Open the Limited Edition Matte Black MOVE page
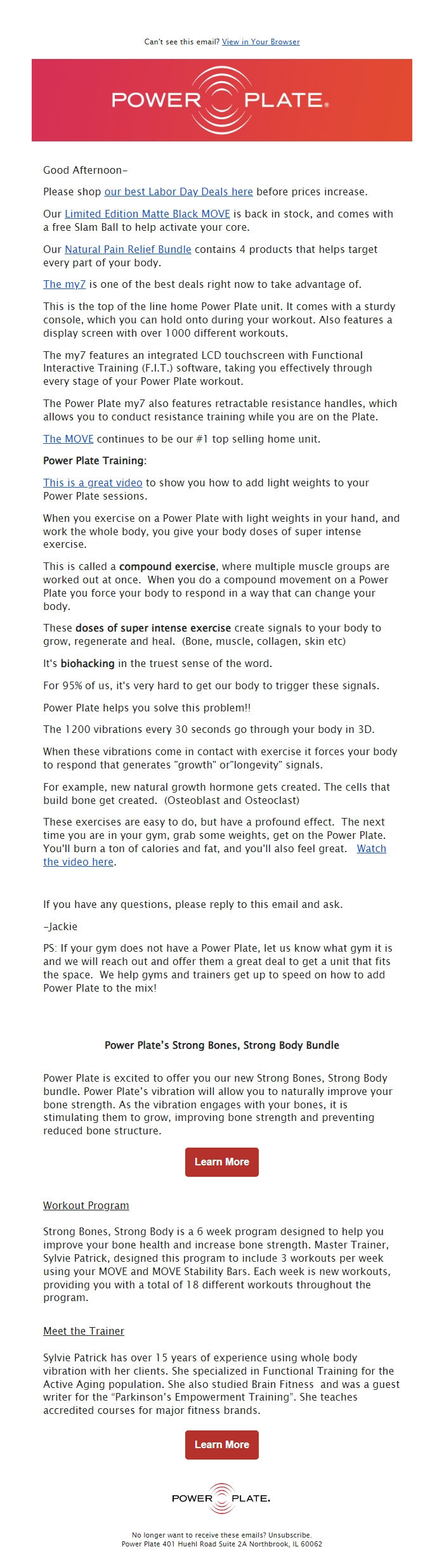 click(x=147, y=214)
